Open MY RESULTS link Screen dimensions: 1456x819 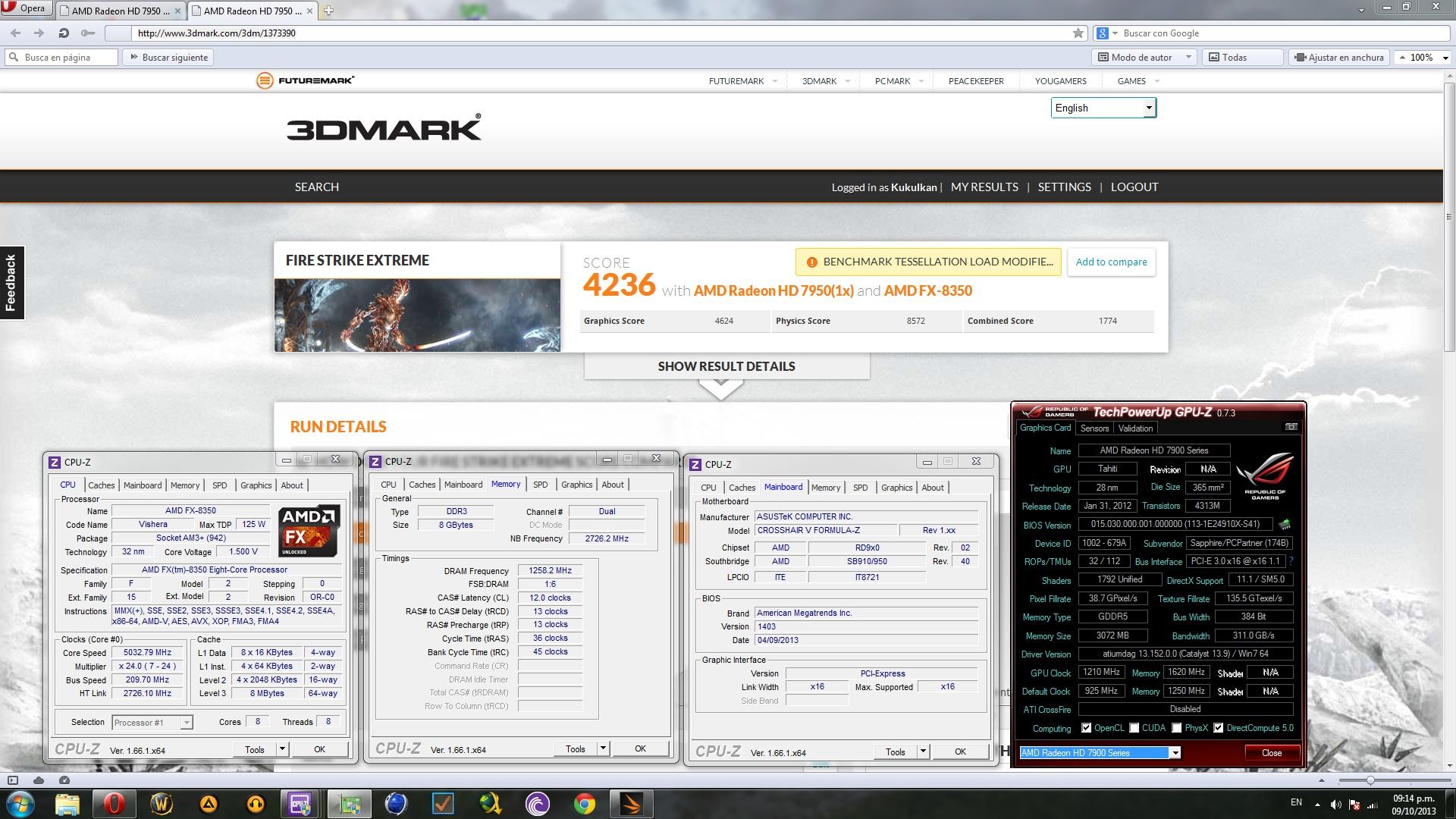[984, 187]
